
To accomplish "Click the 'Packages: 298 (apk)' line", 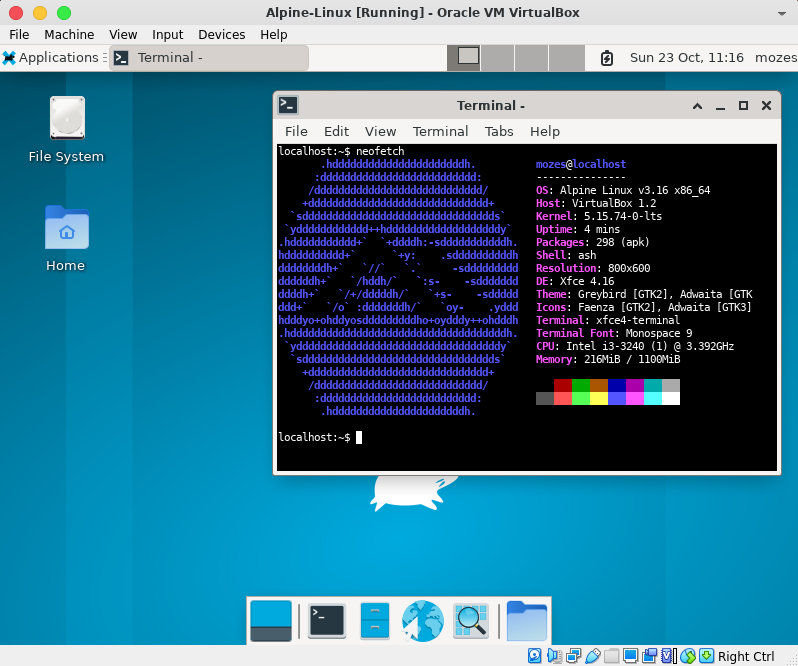I will coord(593,242).
